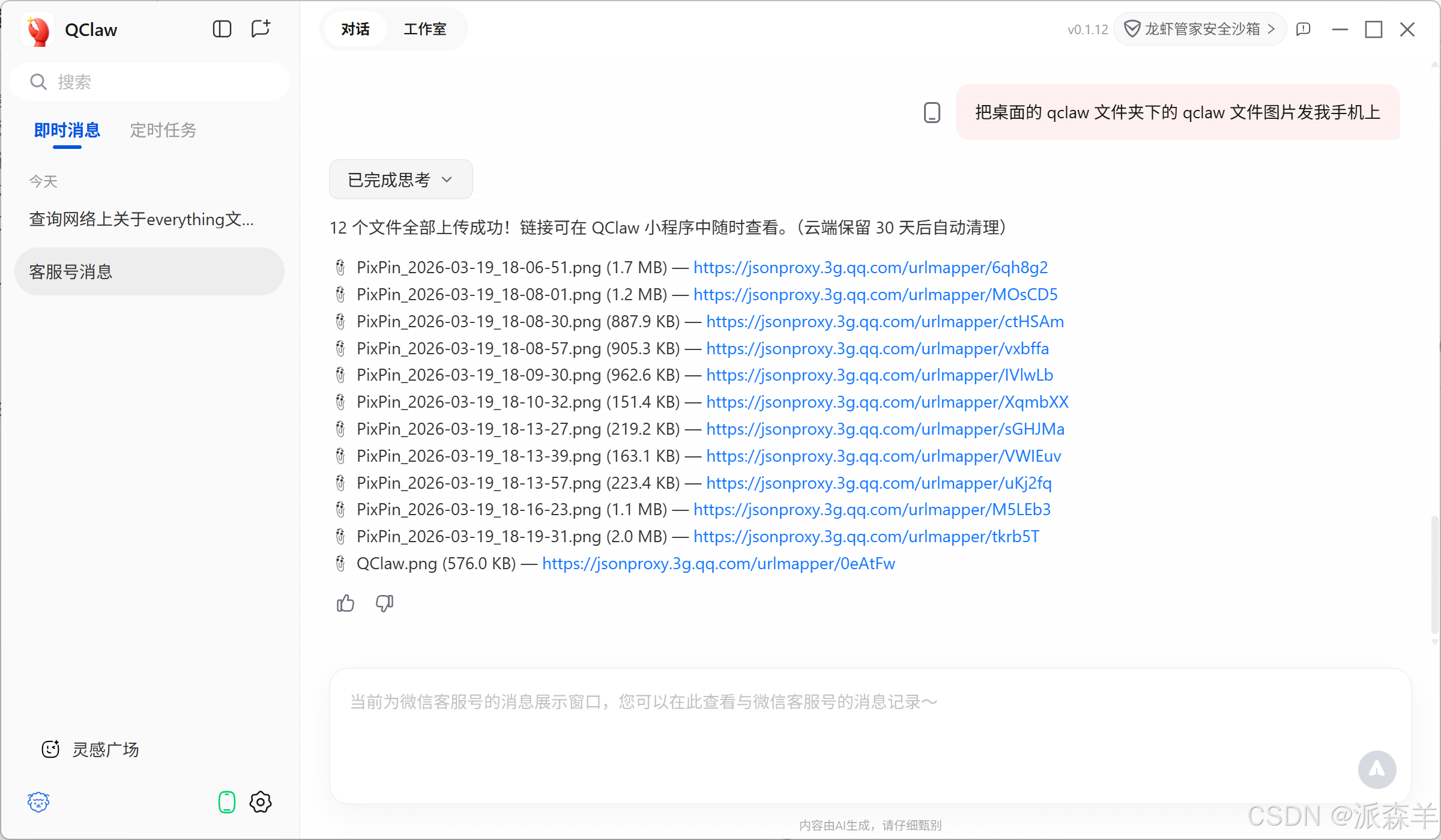Click paperclip icon of QClaw.png row
Screen dimensions: 1441x840
click(340, 563)
